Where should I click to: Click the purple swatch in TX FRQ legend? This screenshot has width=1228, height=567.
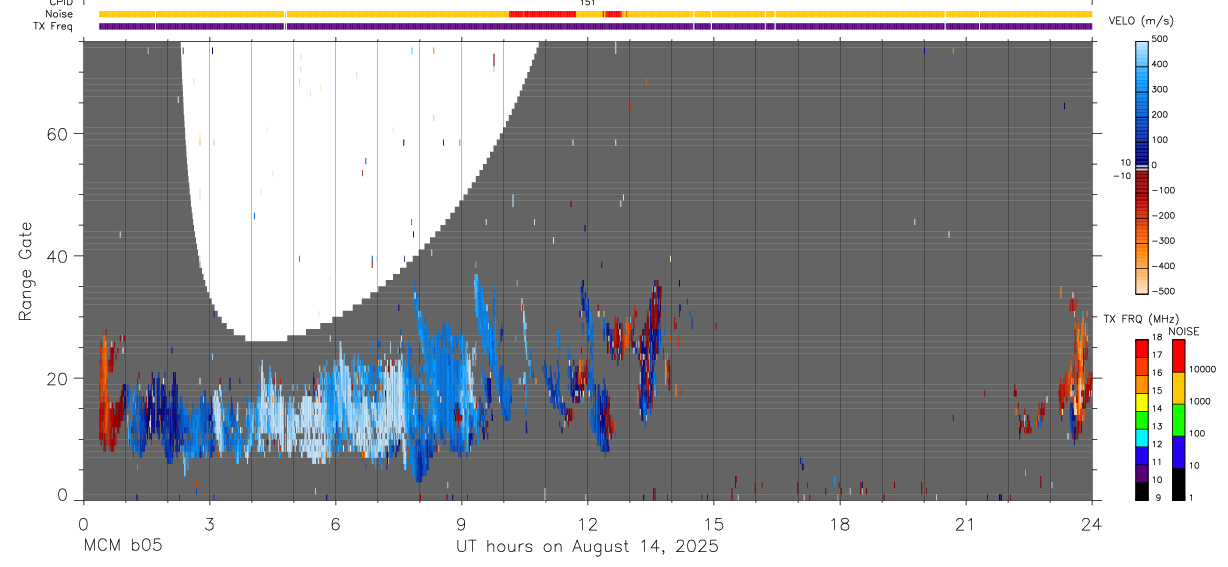[1141, 472]
